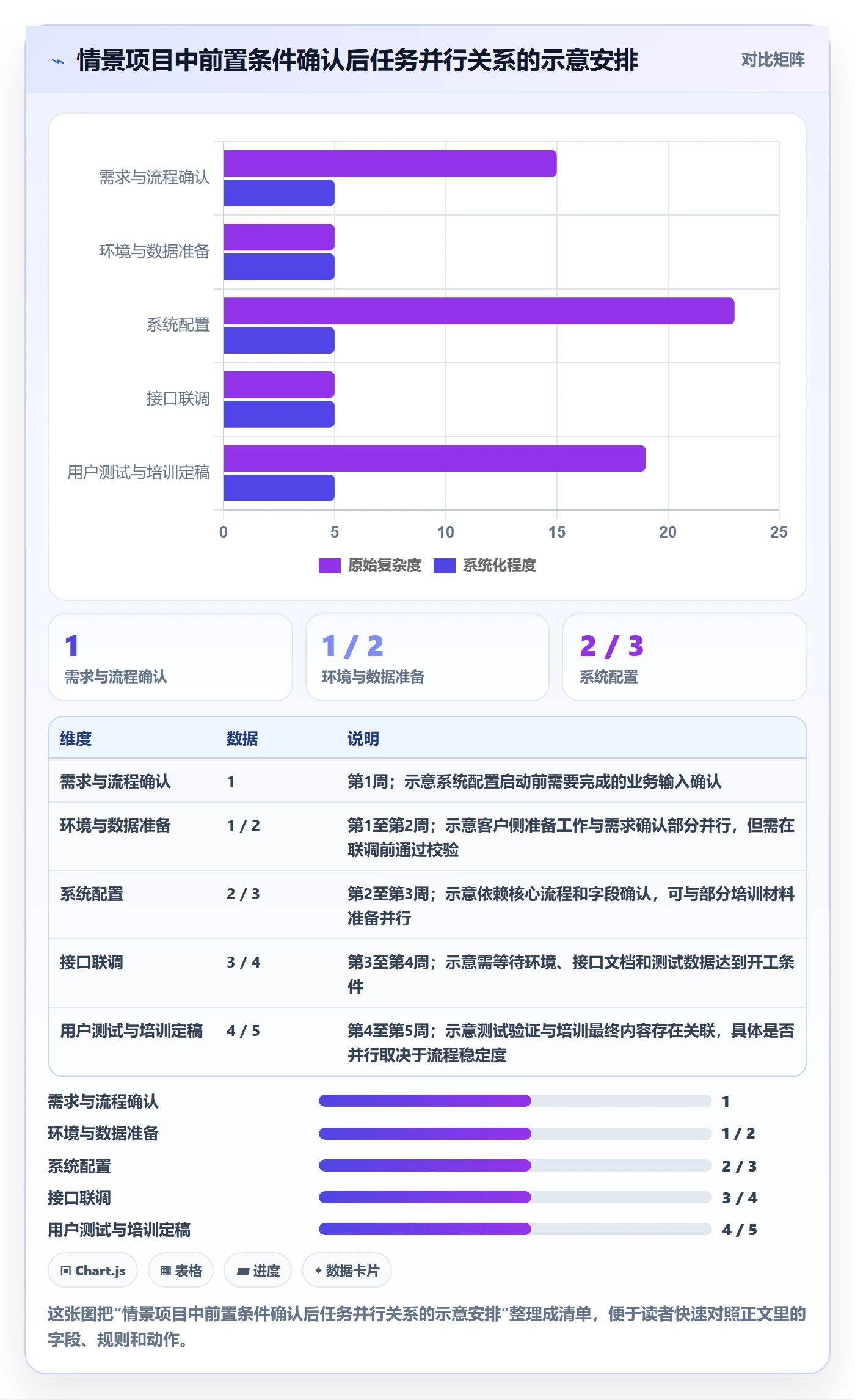Click the blue bar for 接口联调
This screenshot has height=1400, width=855.
[x=279, y=414]
